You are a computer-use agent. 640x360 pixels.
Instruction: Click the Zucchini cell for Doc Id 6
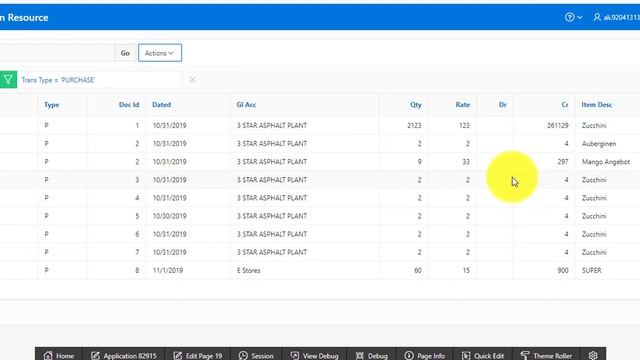tap(594, 234)
